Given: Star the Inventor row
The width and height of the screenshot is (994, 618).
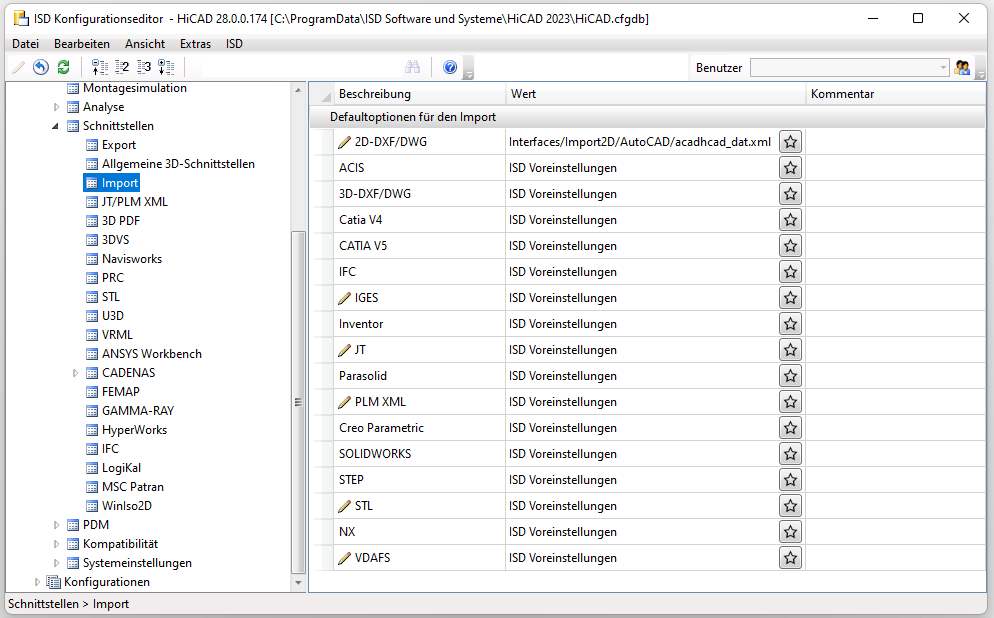Looking at the screenshot, I should coord(791,324).
